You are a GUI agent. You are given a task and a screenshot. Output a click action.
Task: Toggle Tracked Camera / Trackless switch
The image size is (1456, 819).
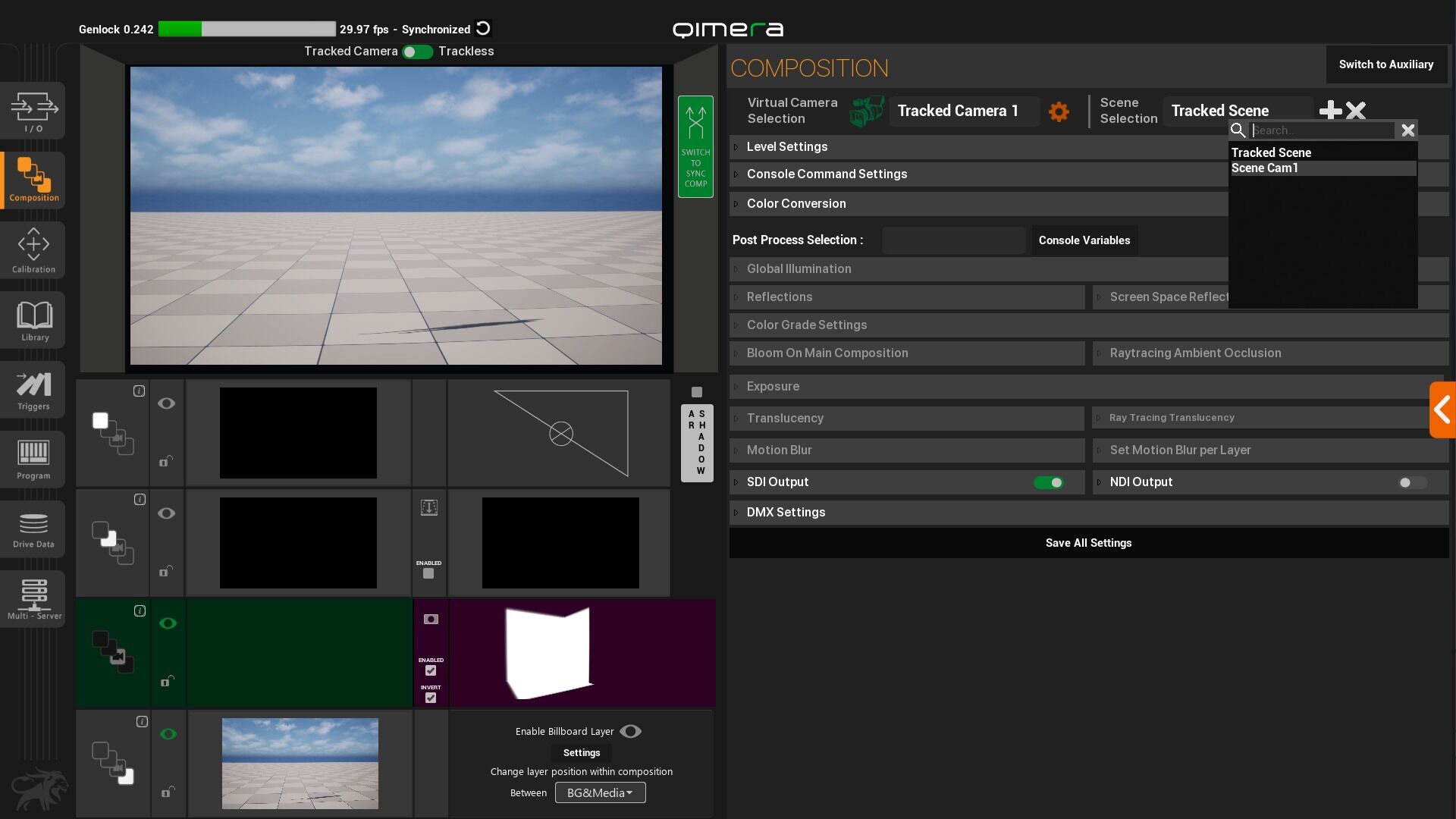point(417,52)
